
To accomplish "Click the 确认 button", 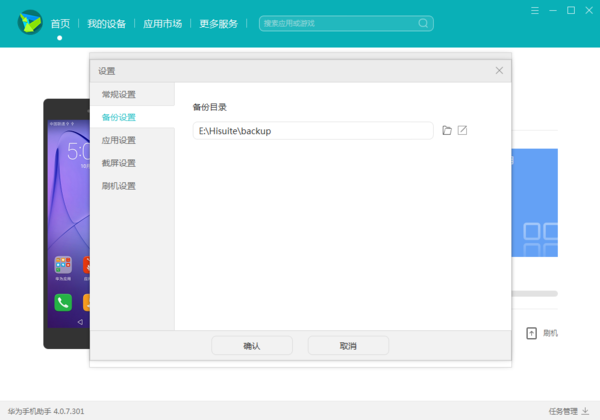I will tap(252, 345).
